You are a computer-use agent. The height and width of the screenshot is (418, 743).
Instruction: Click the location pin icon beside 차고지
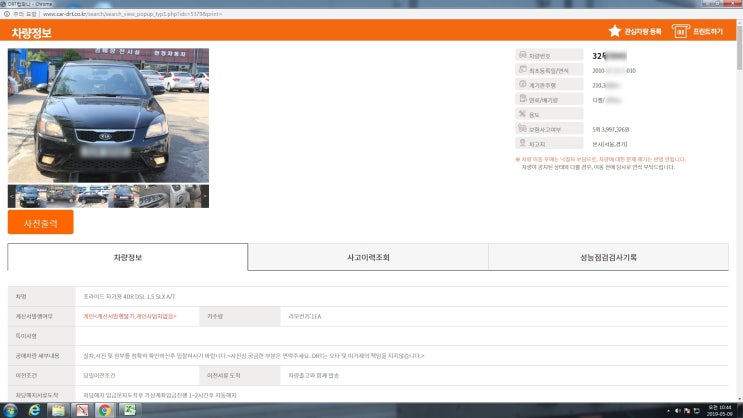(x=522, y=143)
